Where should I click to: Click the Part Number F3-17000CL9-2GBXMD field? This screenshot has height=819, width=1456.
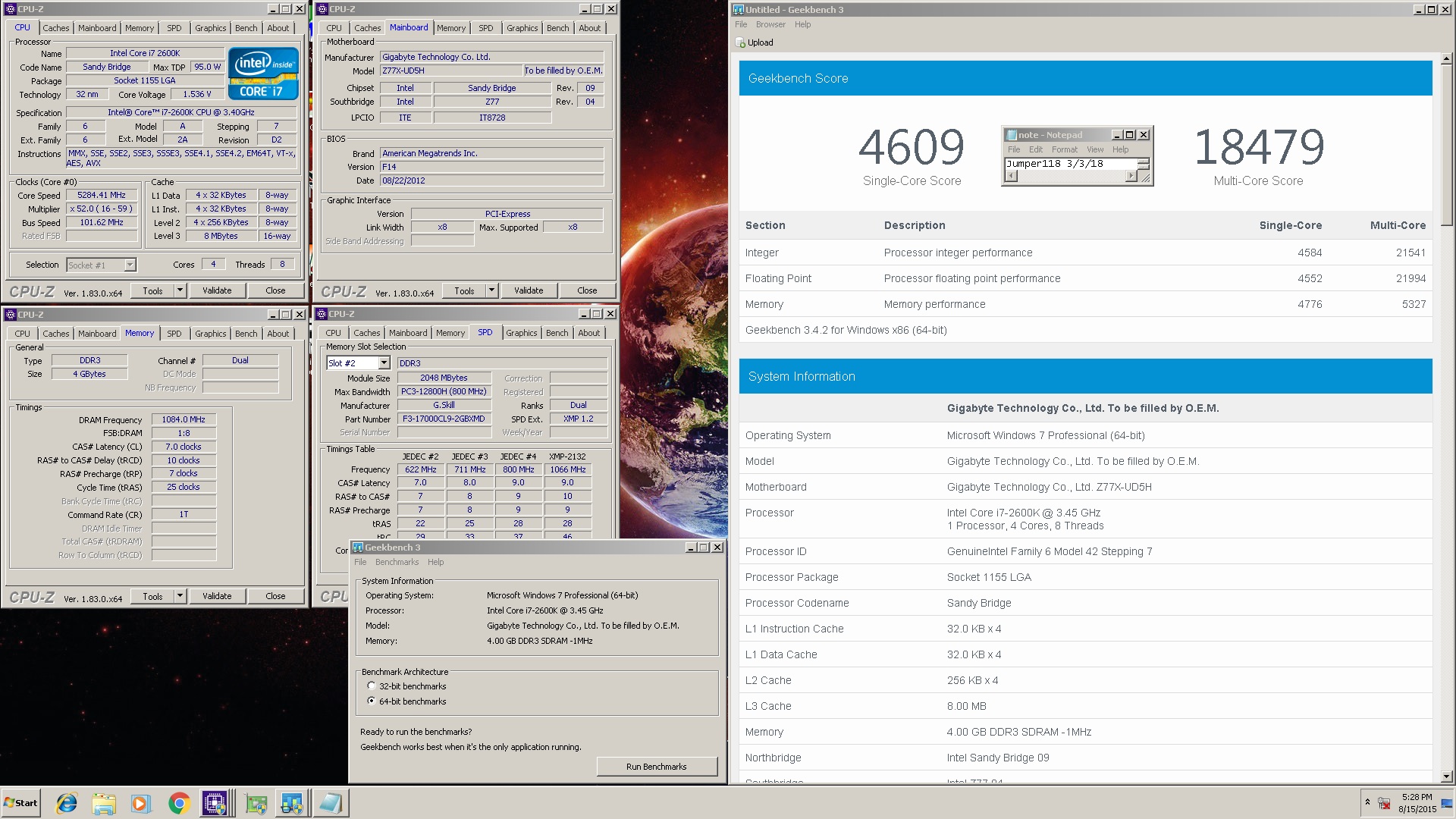(444, 419)
